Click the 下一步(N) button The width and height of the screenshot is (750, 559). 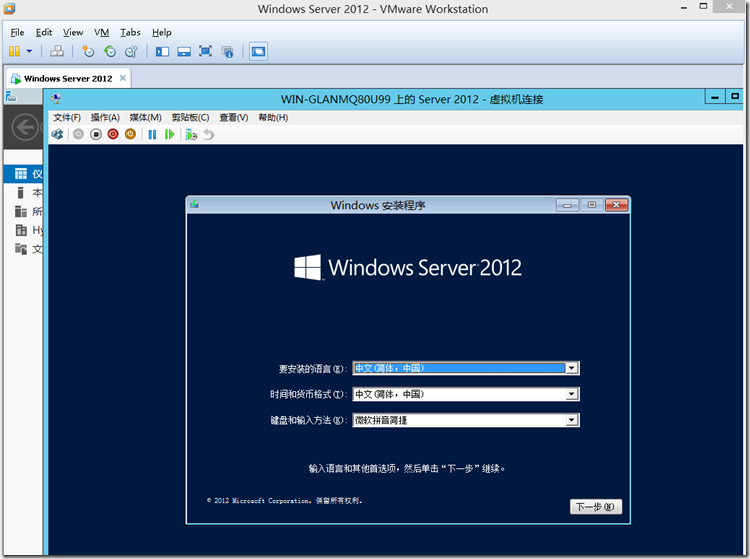[x=596, y=507]
